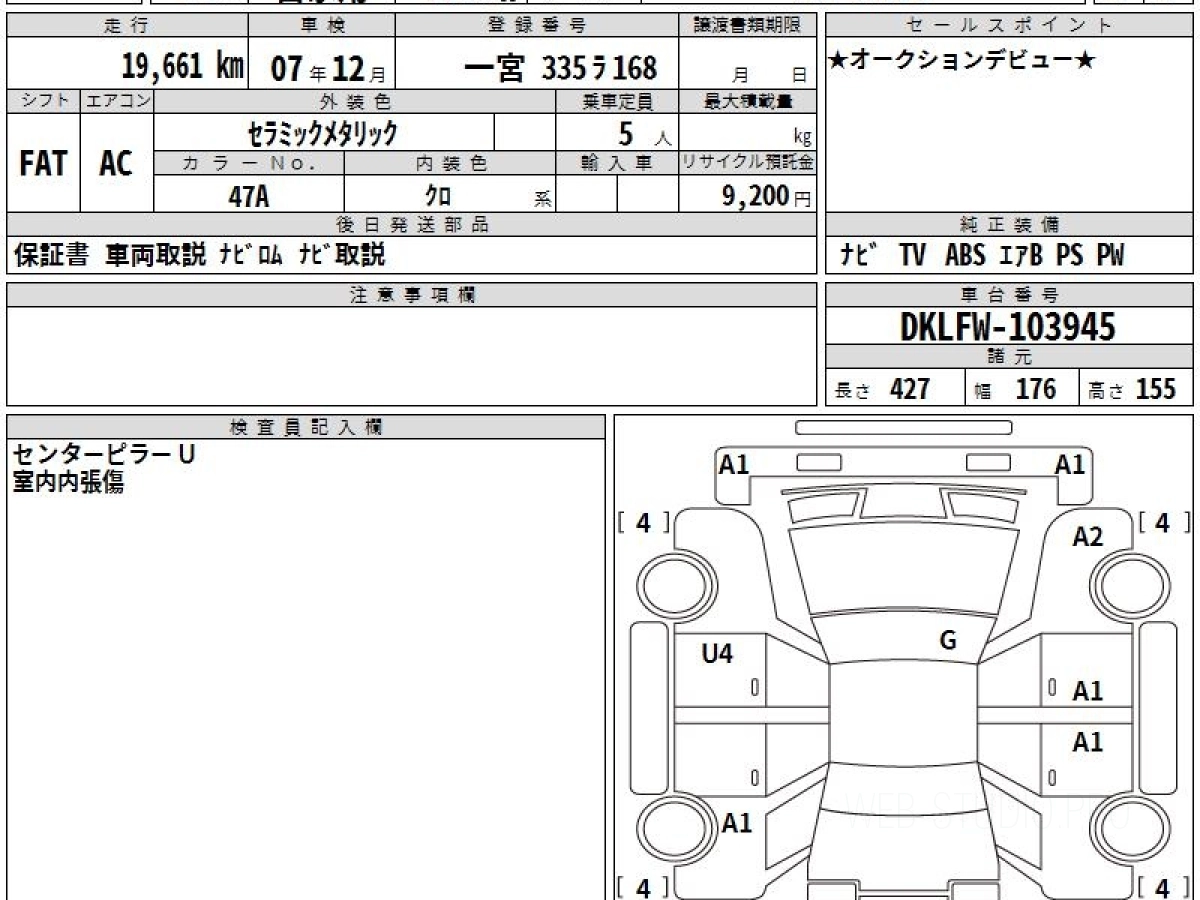Click the 最大積載量 header cell
Image resolution: width=1200 pixels, height=900 pixels.
click(748, 101)
